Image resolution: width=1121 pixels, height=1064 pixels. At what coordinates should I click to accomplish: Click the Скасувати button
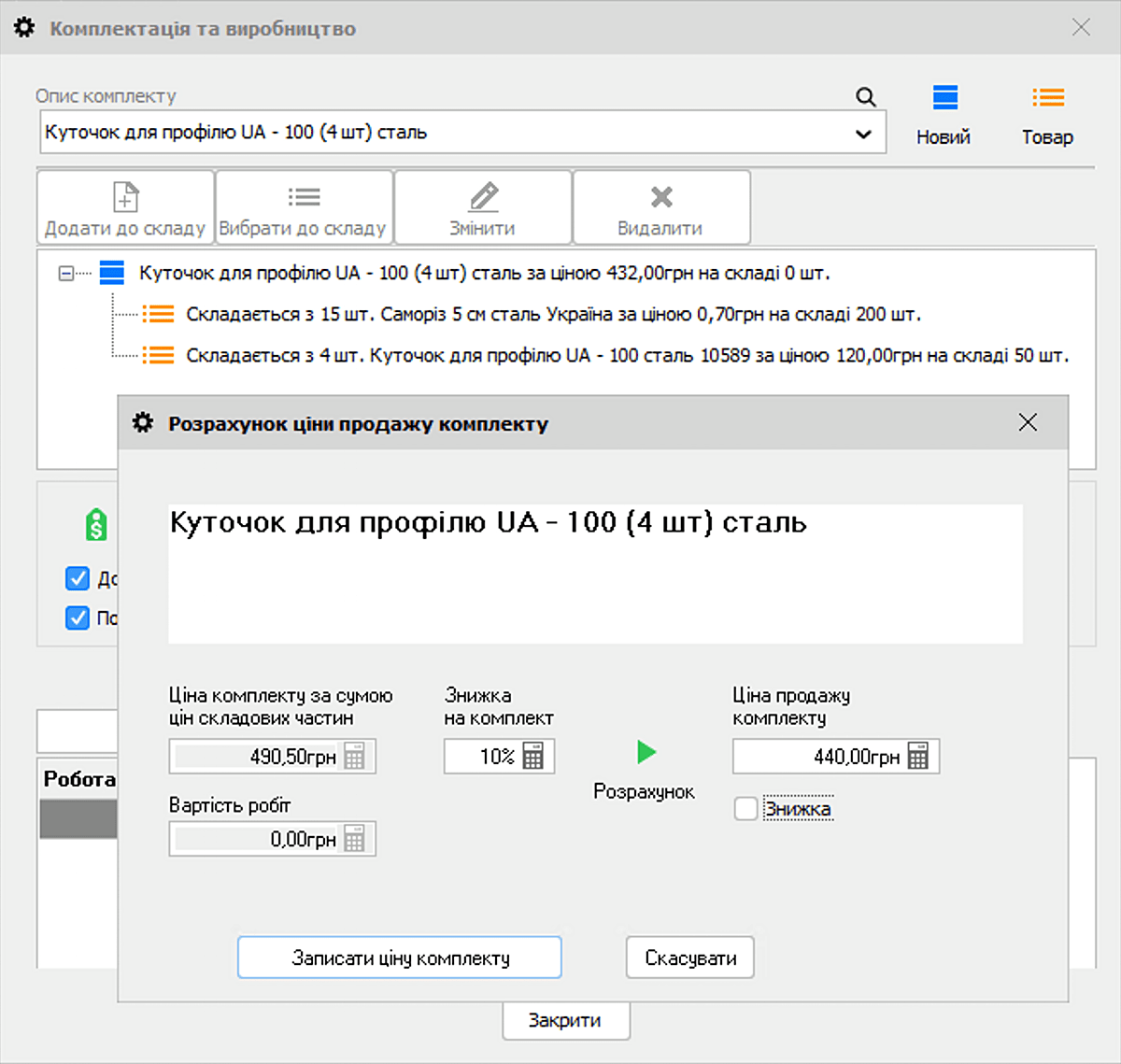pyautogui.click(x=689, y=958)
